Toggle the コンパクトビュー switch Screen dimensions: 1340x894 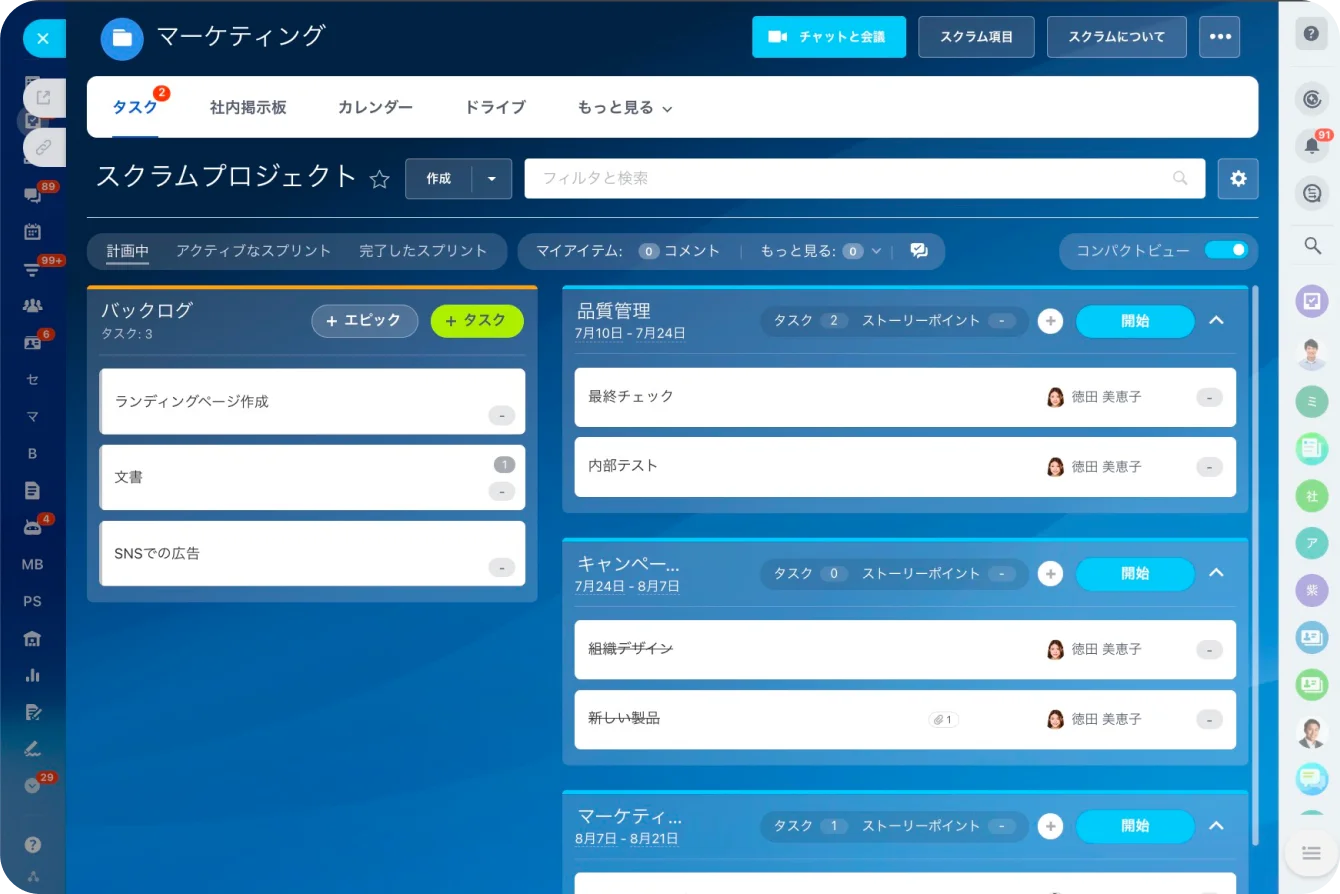(x=1225, y=251)
